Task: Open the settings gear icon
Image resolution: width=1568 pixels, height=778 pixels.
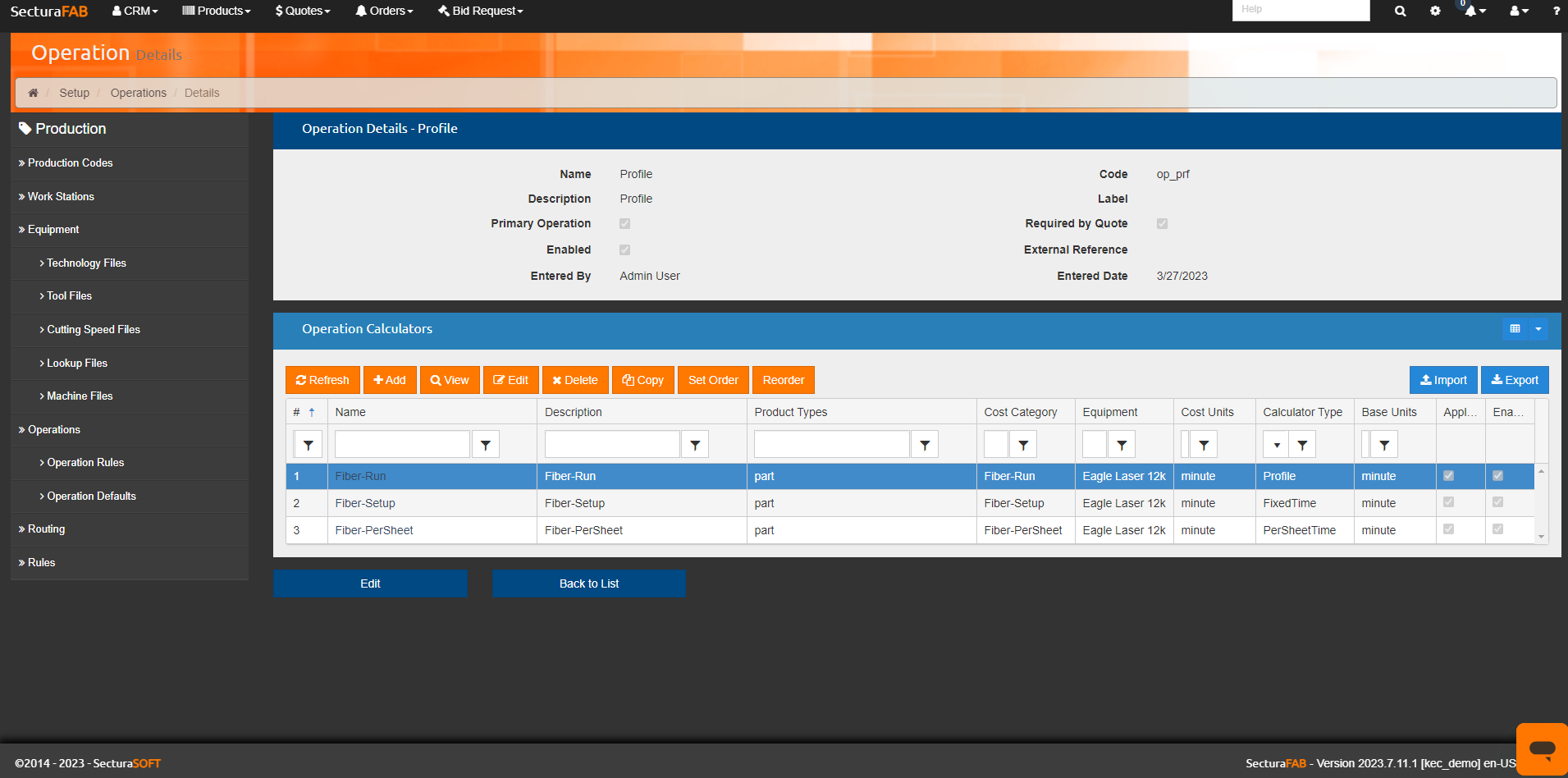Action: (1435, 11)
